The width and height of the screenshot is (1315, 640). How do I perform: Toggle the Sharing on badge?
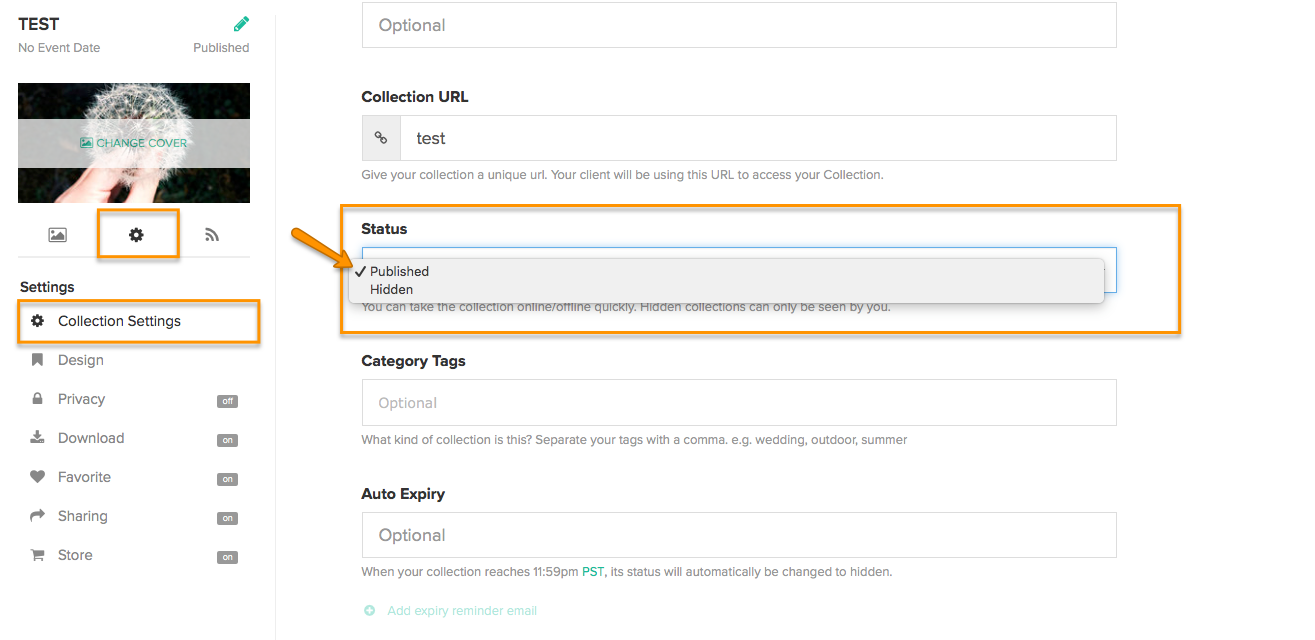click(x=228, y=518)
